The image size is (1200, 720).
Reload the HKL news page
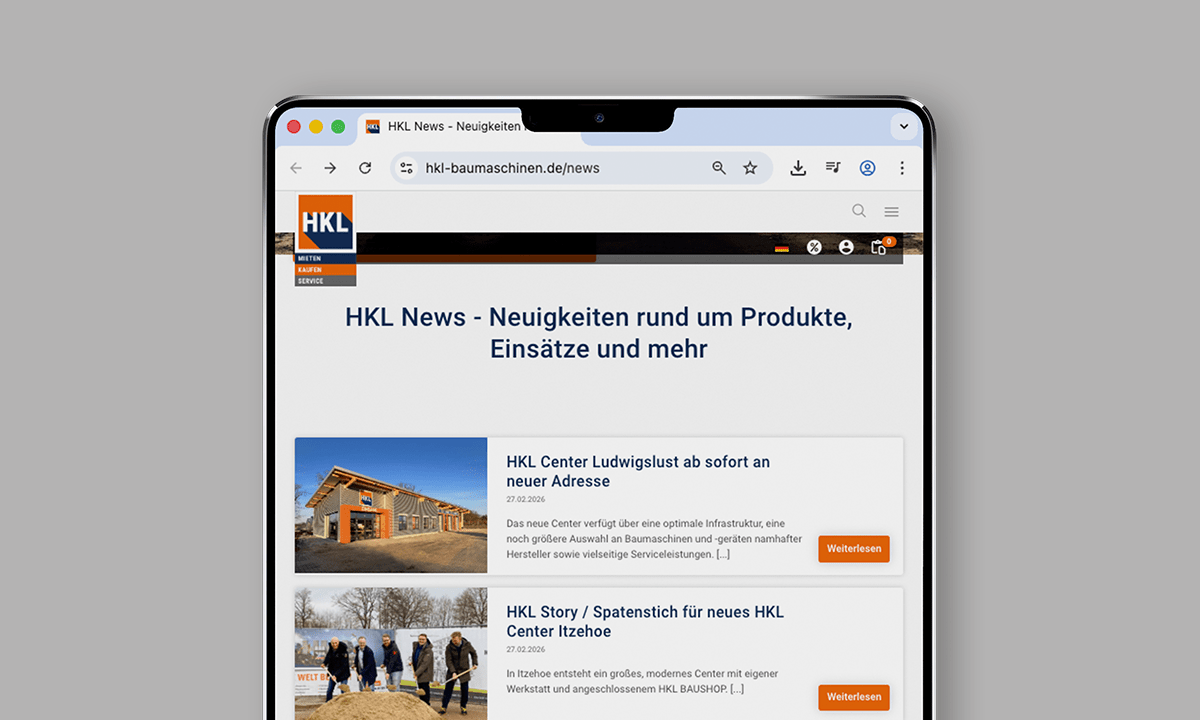point(365,168)
